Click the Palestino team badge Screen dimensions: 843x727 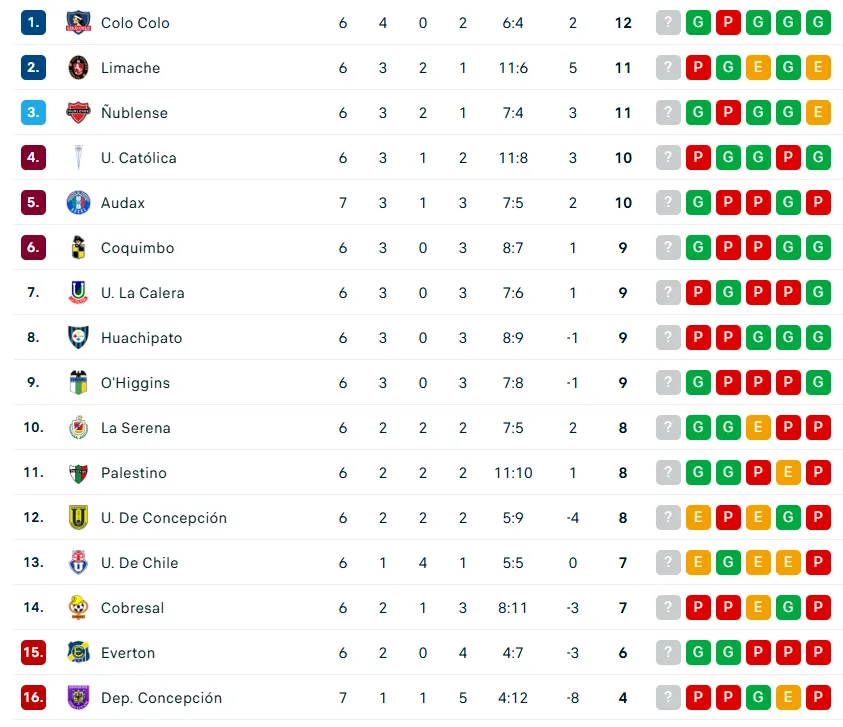pos(77,472)
